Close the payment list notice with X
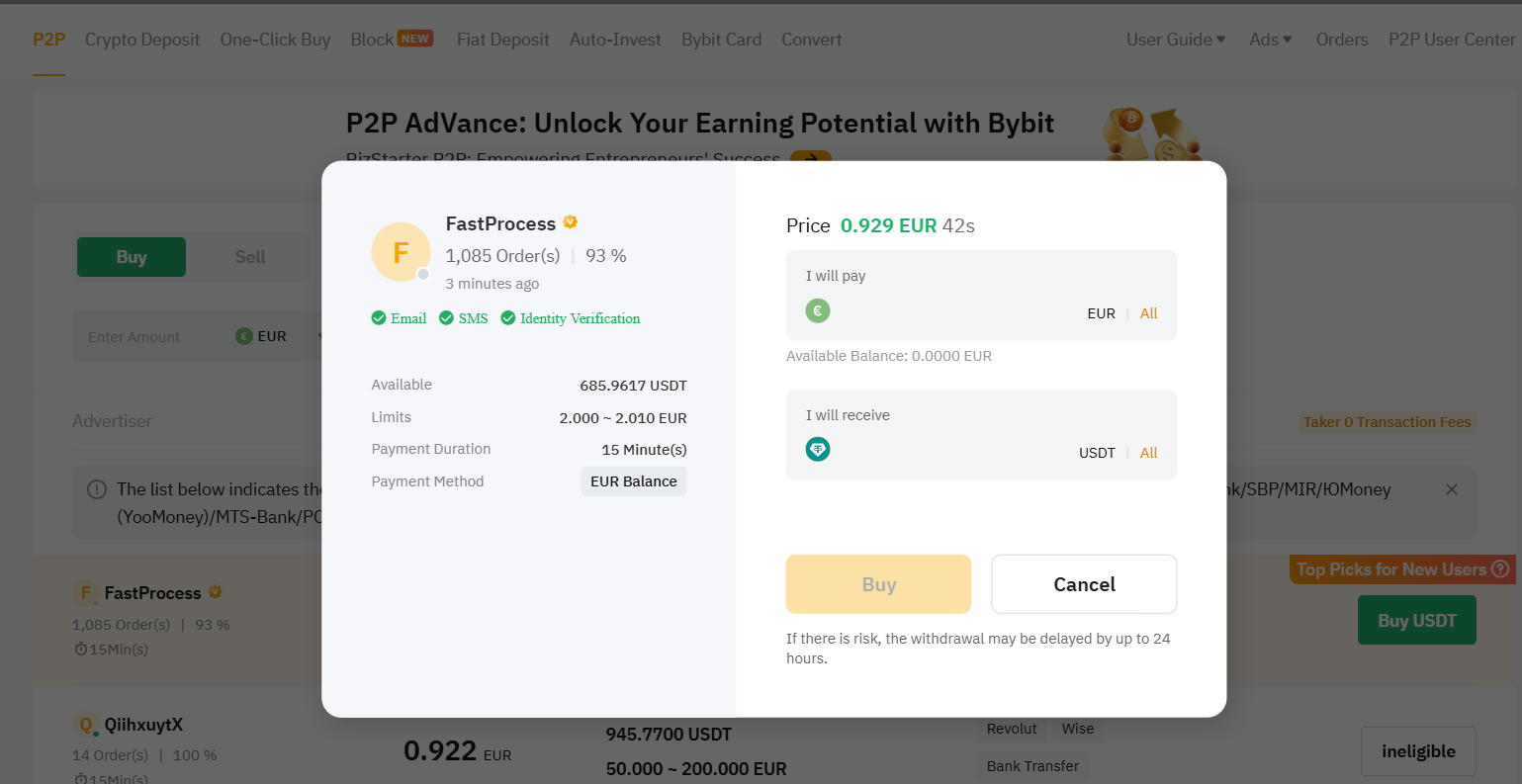Screen dimensions: 1522x784 point(1452,489)
